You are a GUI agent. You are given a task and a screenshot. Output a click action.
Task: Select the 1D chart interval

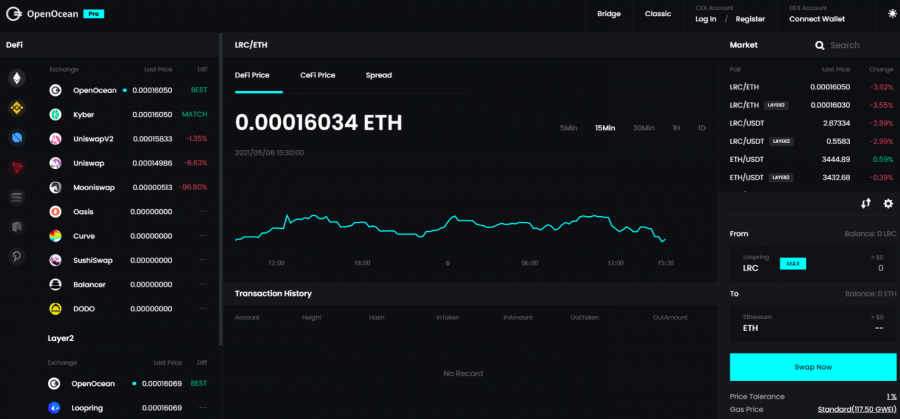pos(701,128)
